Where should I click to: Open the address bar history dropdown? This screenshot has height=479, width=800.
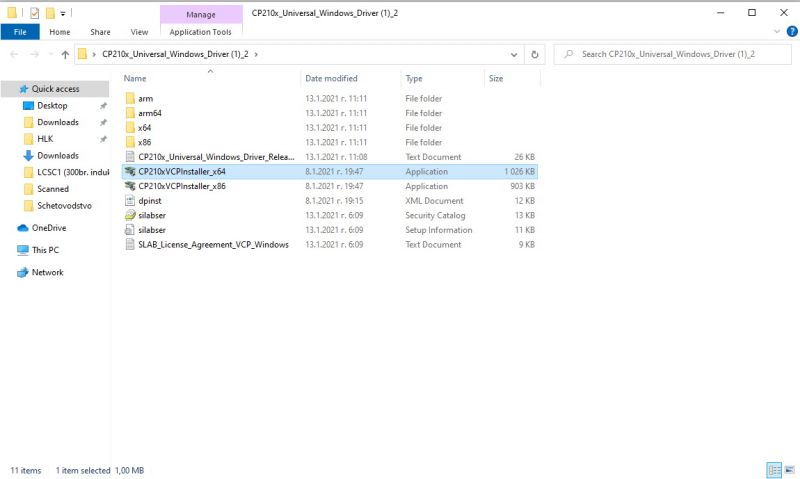coord(517,54)
